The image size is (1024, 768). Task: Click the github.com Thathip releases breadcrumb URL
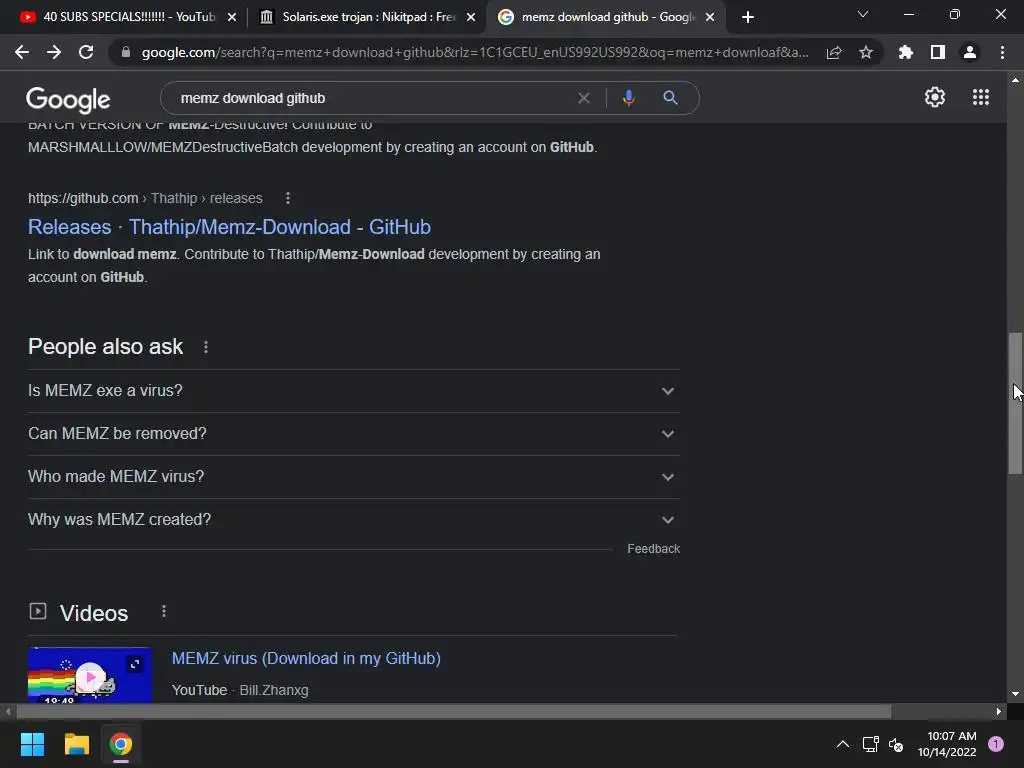(145, 198)
